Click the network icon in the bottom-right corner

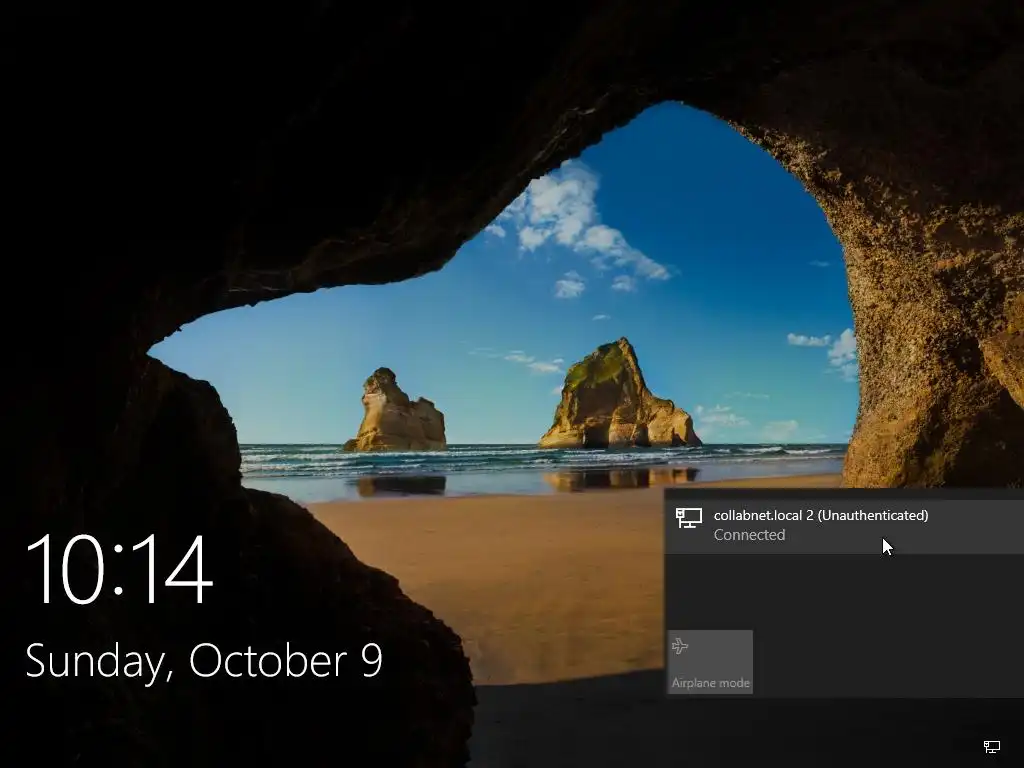pyautogui.click(x=991, y=746)
